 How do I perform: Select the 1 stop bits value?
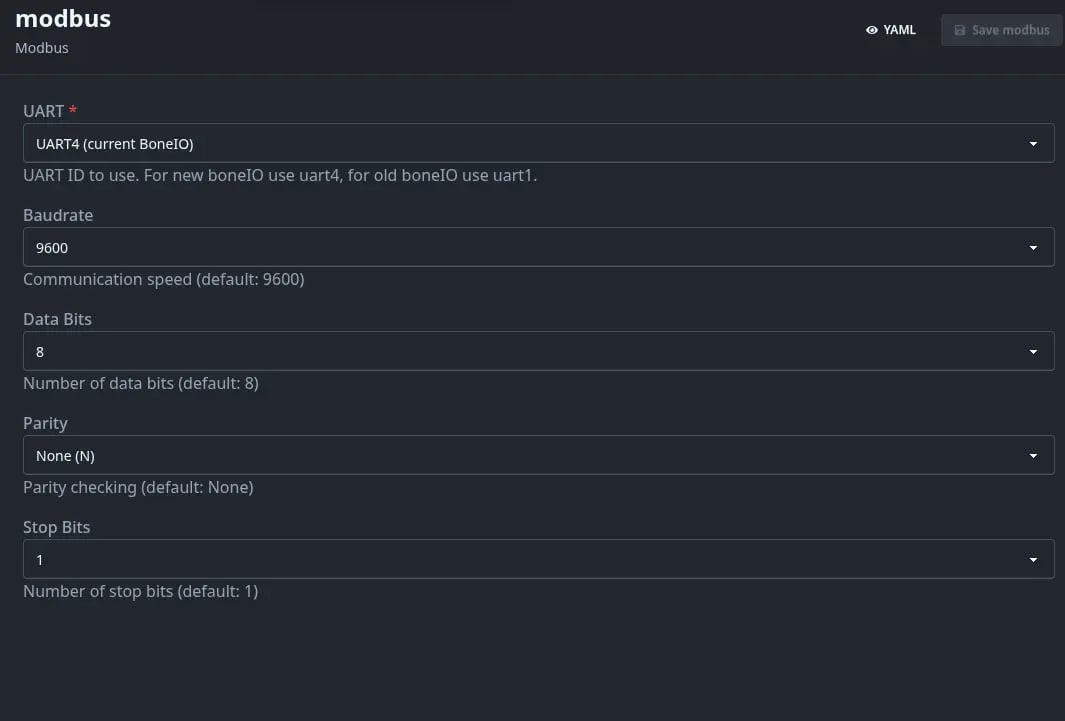tap(39, 559)
